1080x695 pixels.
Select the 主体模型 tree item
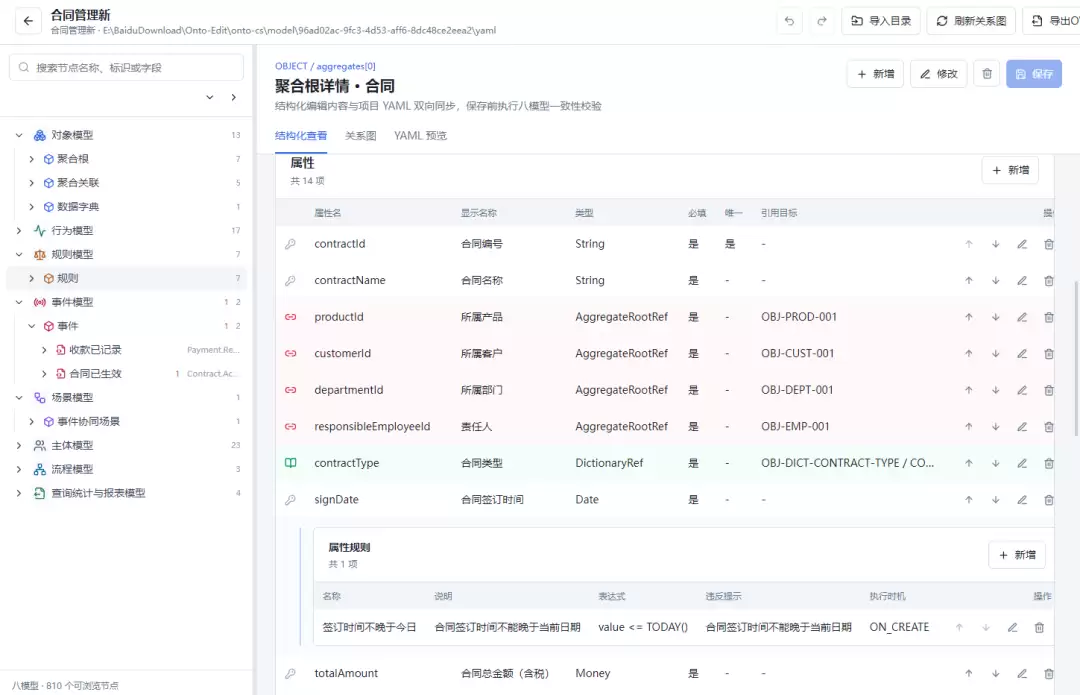(x=127, y=445)
